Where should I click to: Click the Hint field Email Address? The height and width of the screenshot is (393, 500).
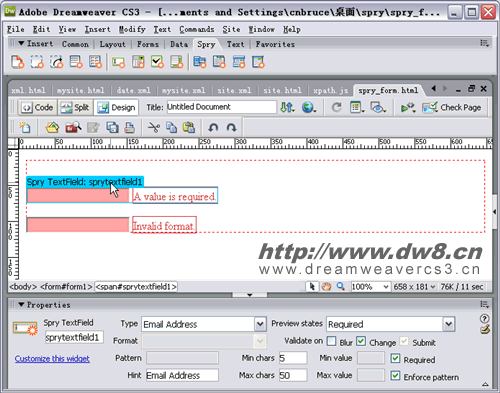click(182, 375)
